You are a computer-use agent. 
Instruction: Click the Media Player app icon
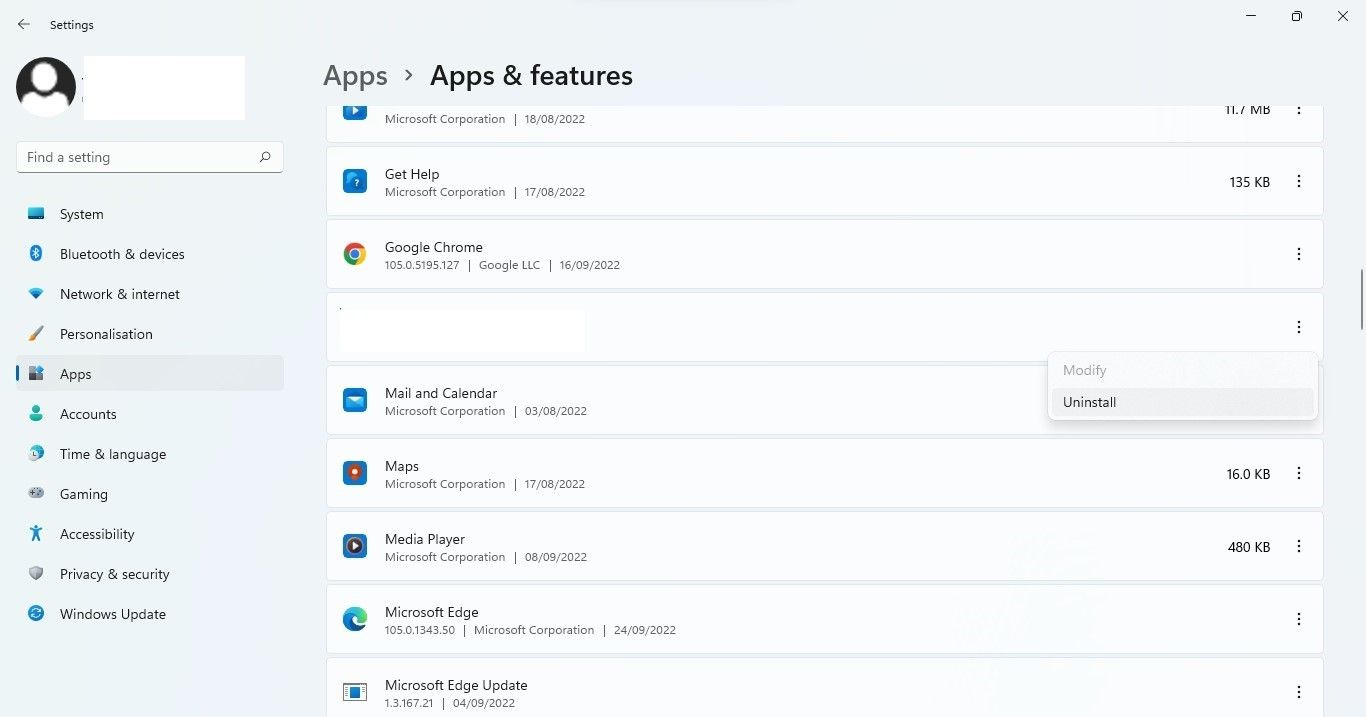coord(355,546)
